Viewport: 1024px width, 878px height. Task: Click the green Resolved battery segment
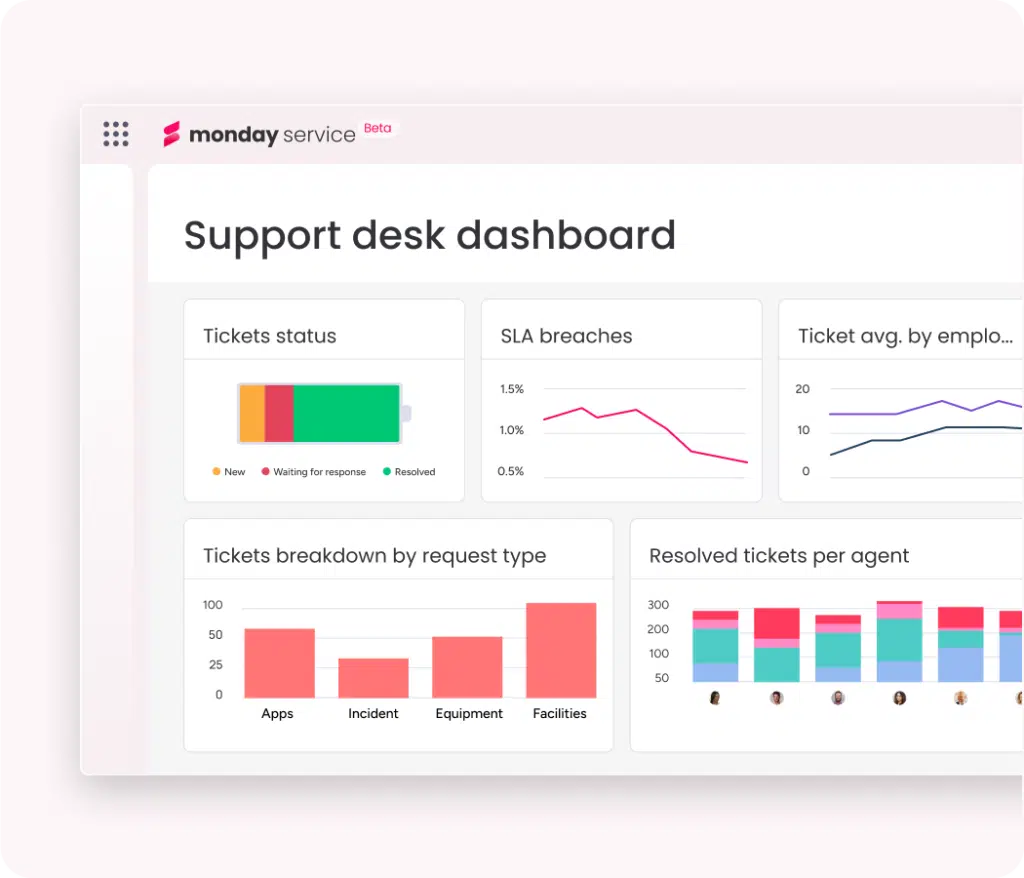346,414
